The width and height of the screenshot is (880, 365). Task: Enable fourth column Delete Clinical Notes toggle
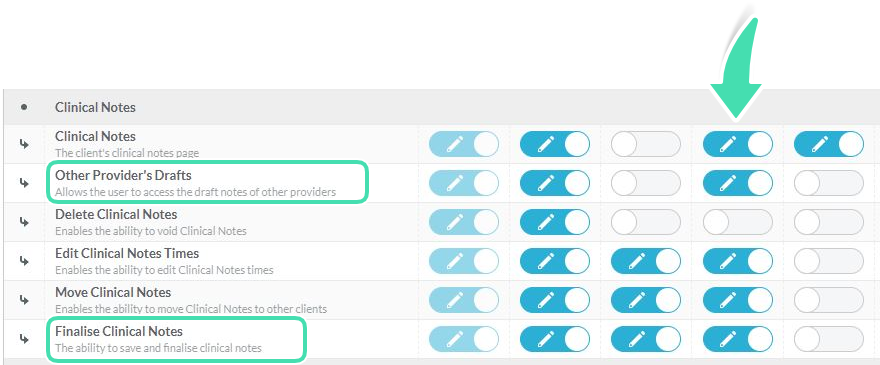point(737,222)
